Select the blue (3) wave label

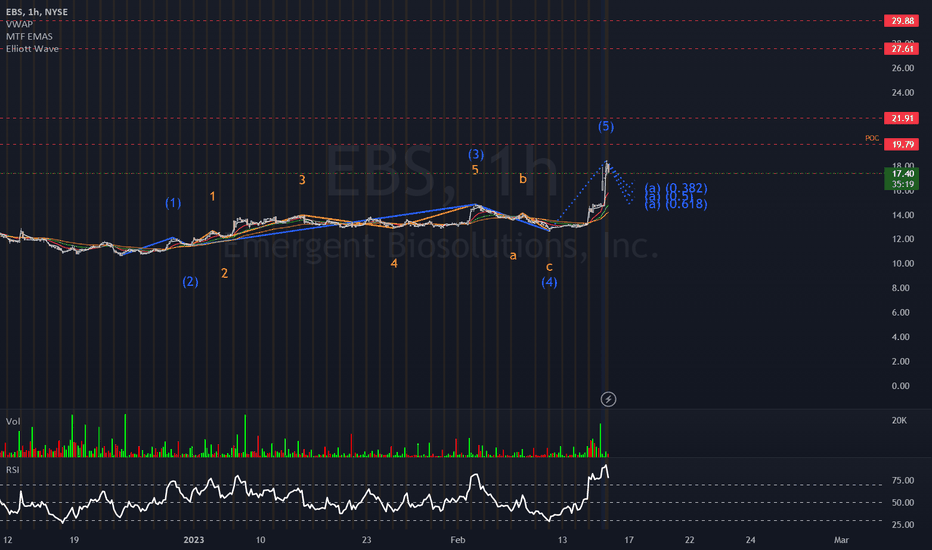click(476, 155)
